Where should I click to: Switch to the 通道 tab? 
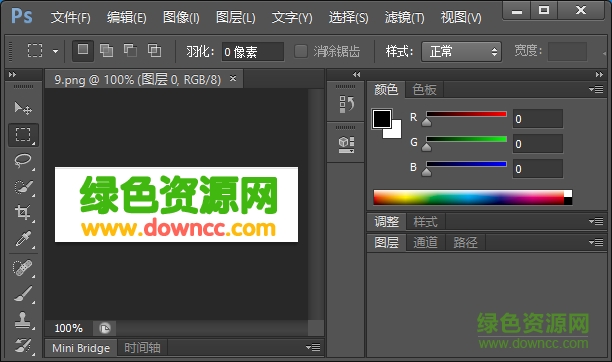click(x=425, y=243)
